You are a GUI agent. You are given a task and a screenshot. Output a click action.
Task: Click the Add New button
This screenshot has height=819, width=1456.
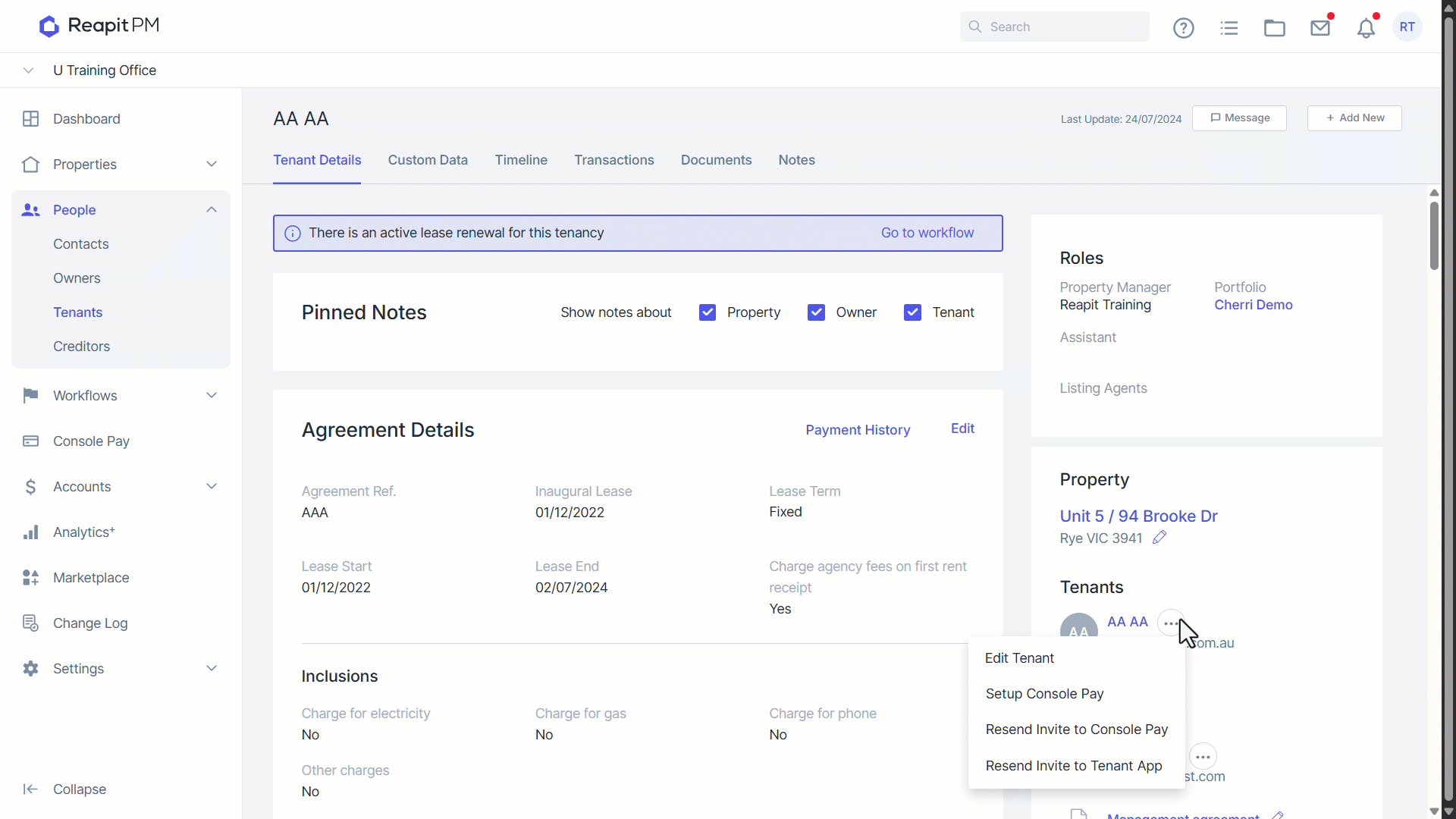click(1354, 118)
